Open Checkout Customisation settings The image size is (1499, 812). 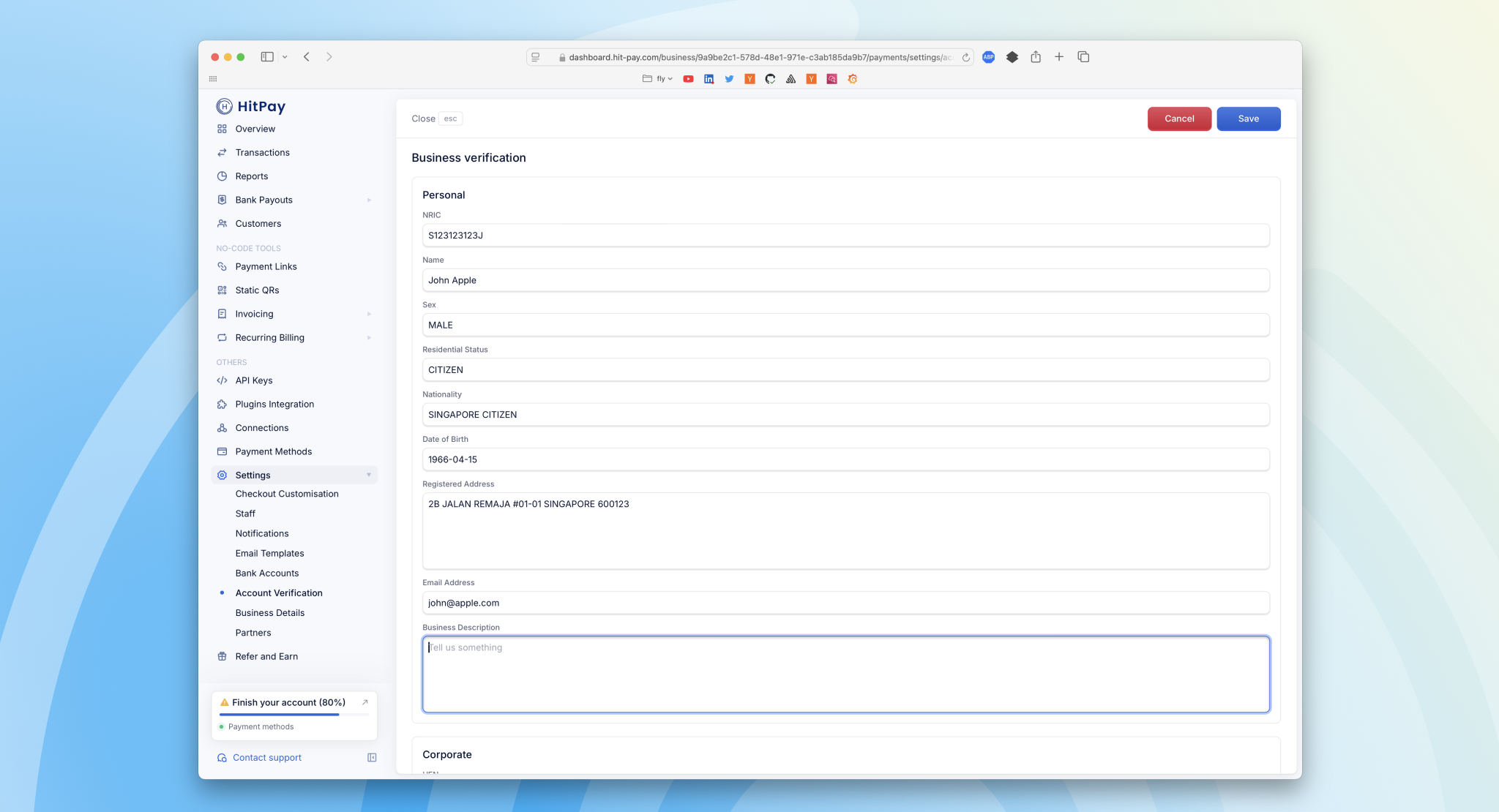pos(287,494)
